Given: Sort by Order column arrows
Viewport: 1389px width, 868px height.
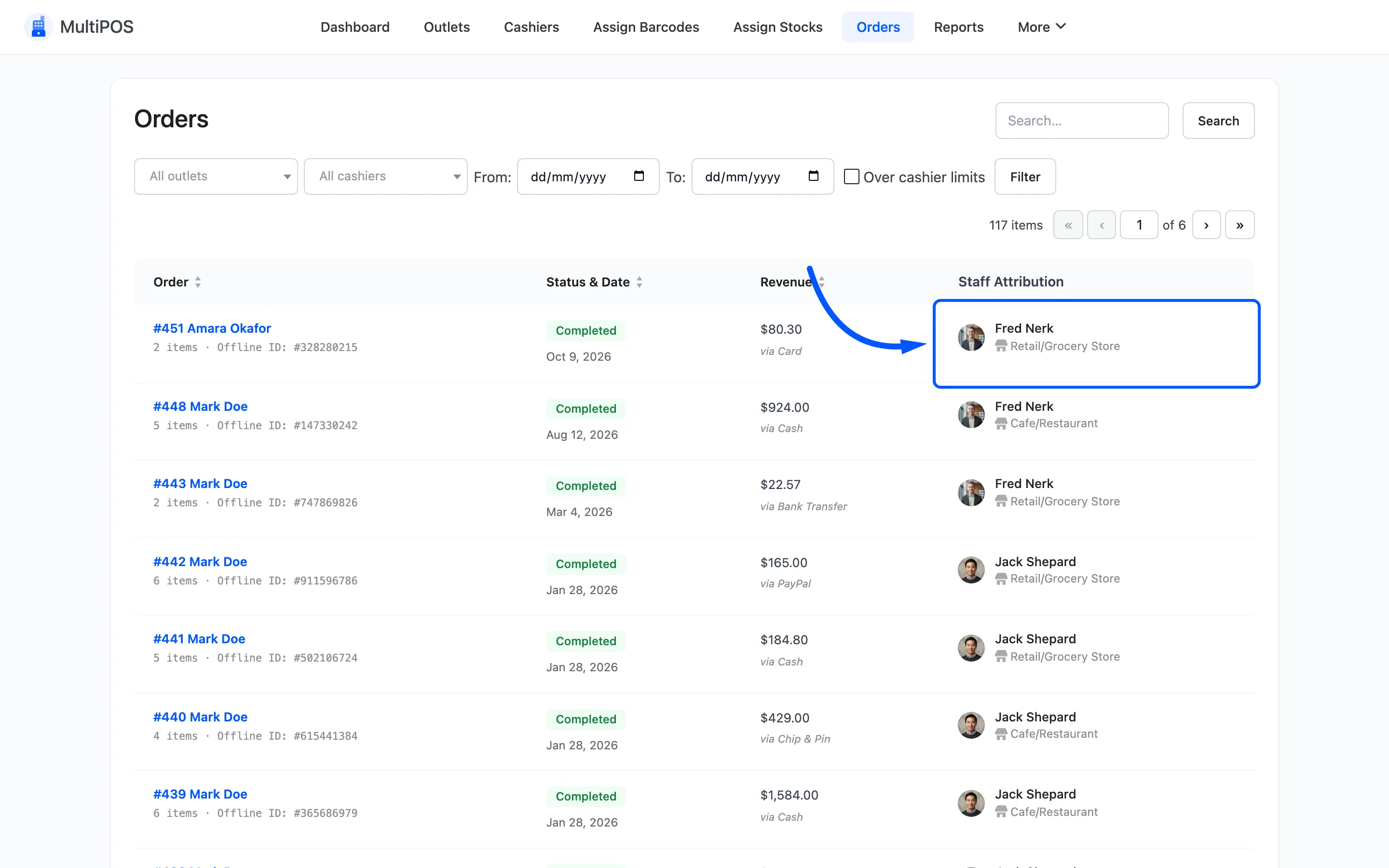Looking at the screenshot, I should 198,282.
